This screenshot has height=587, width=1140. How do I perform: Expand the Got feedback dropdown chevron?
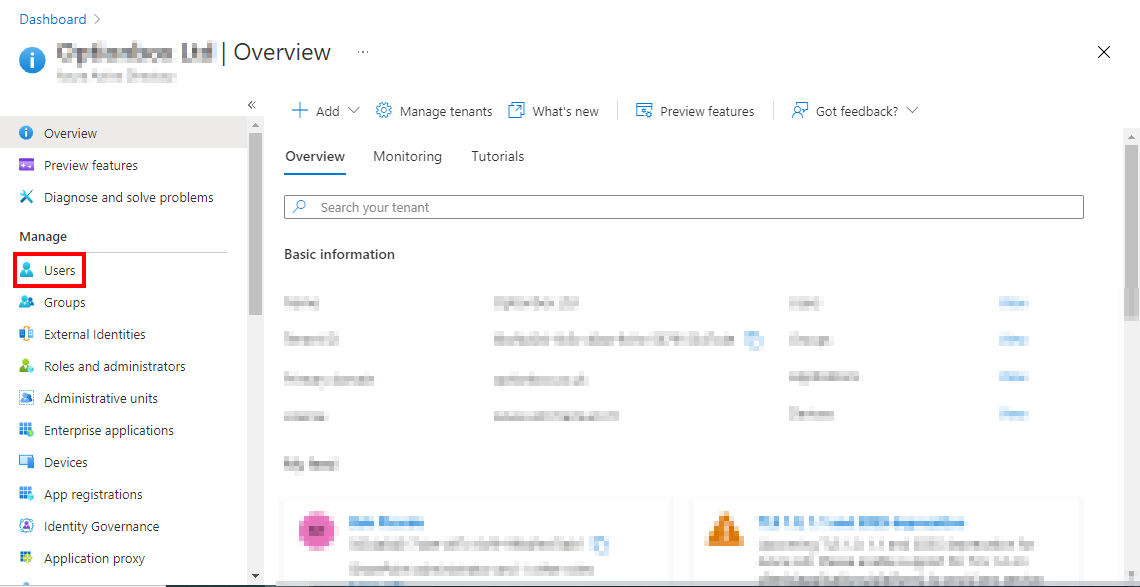point(913,111)
